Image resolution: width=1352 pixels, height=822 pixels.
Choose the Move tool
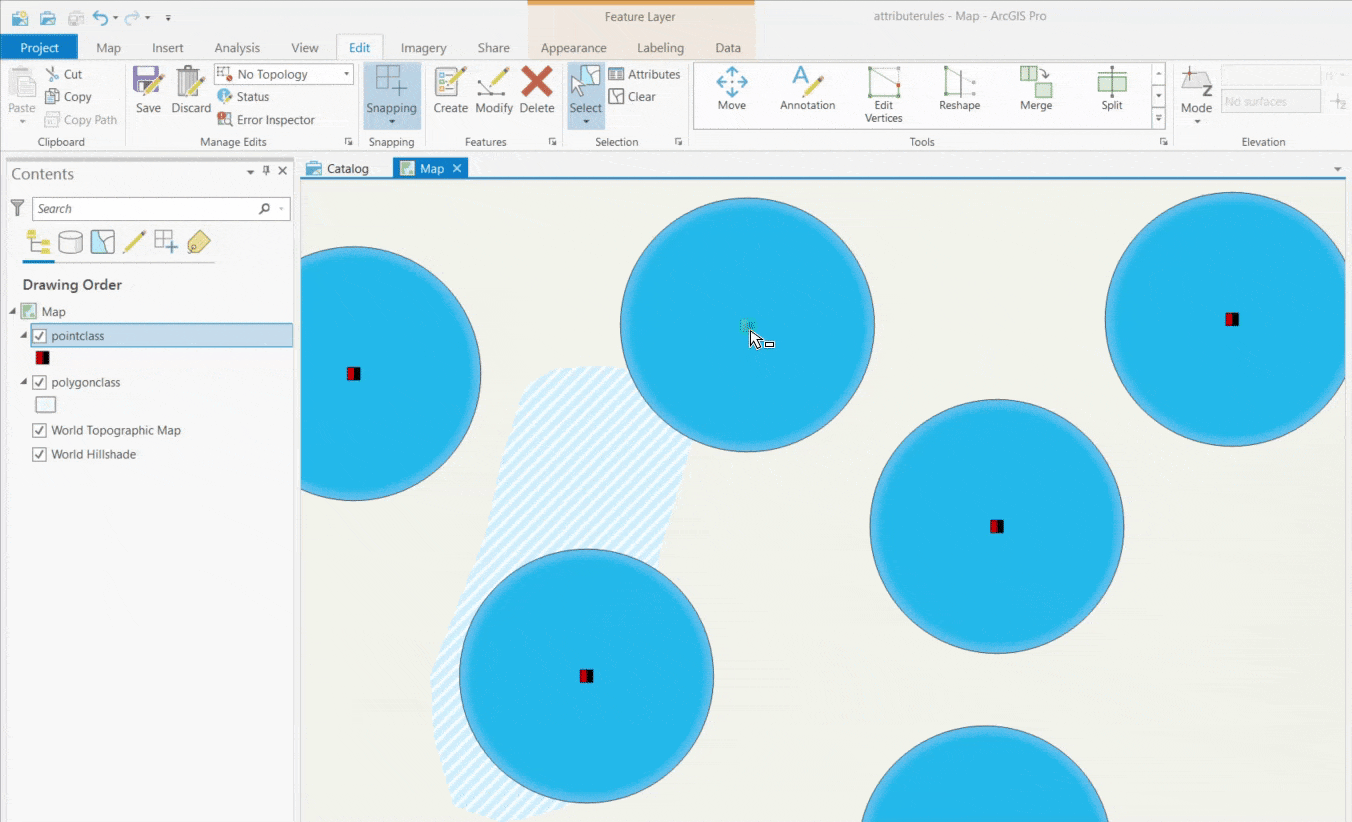tap(732, 90)
